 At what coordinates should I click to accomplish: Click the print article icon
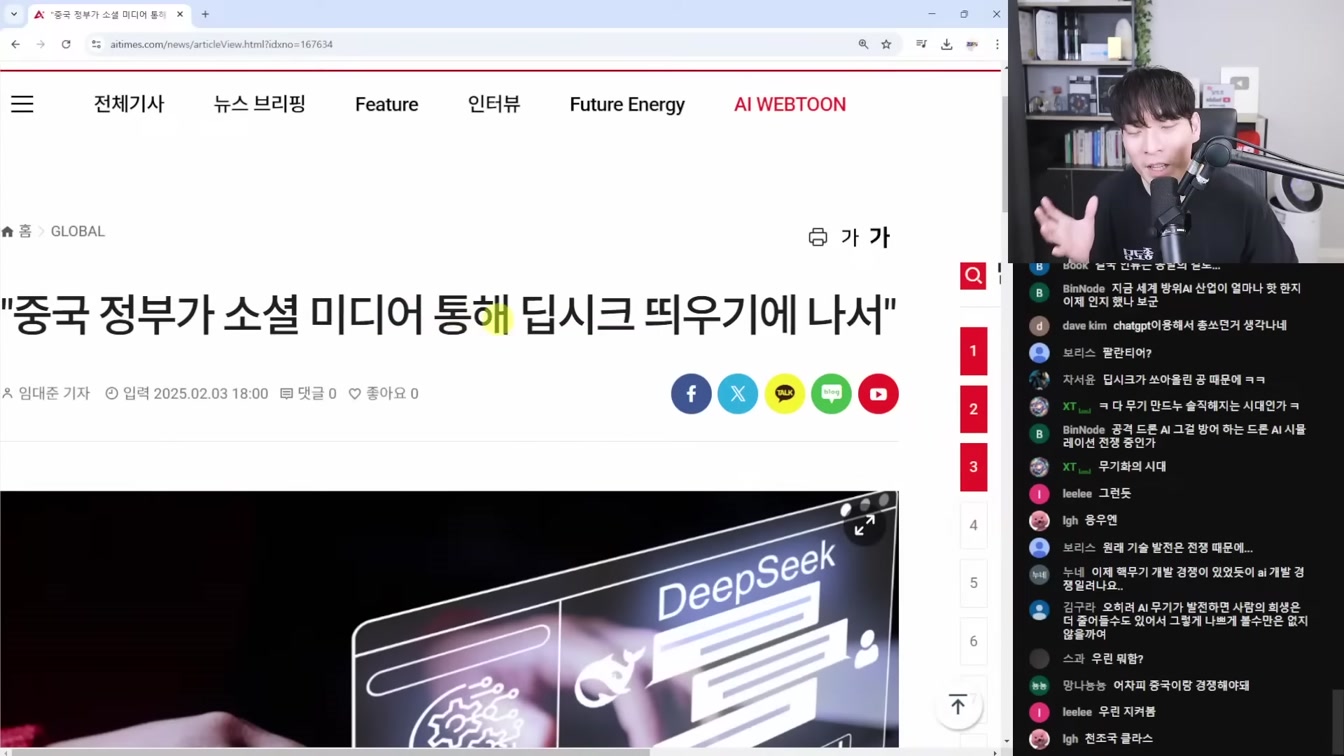click(x=818, y=237)
